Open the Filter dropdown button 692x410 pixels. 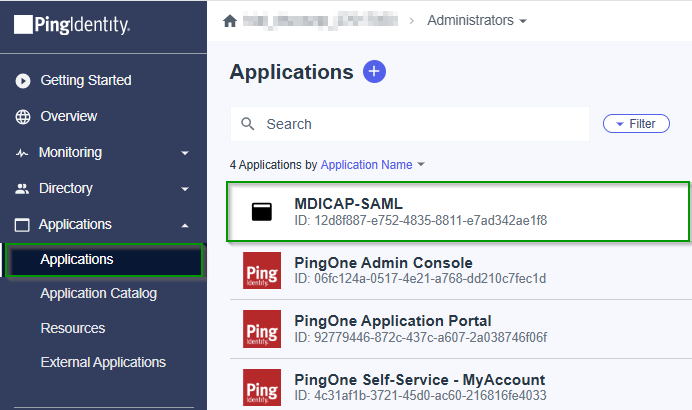click(636, 124)
